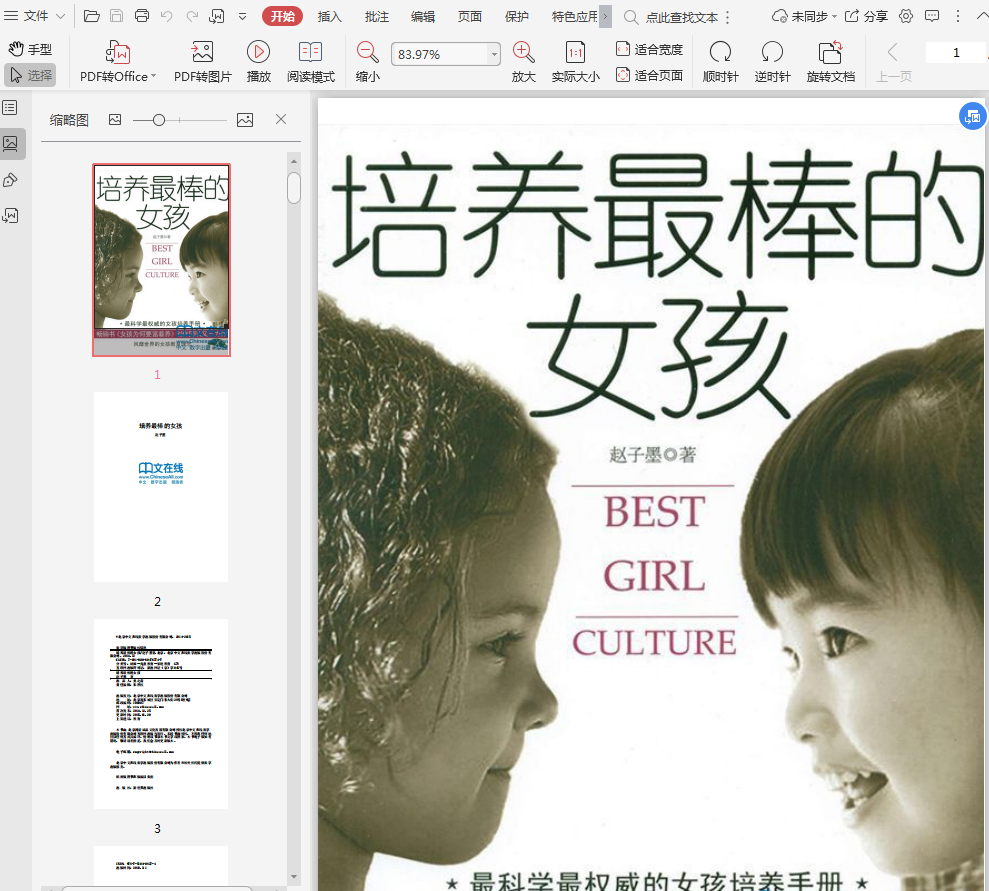Select page 2 thumbnail
This screenshot has height=891, width=989.
point(161,486)
